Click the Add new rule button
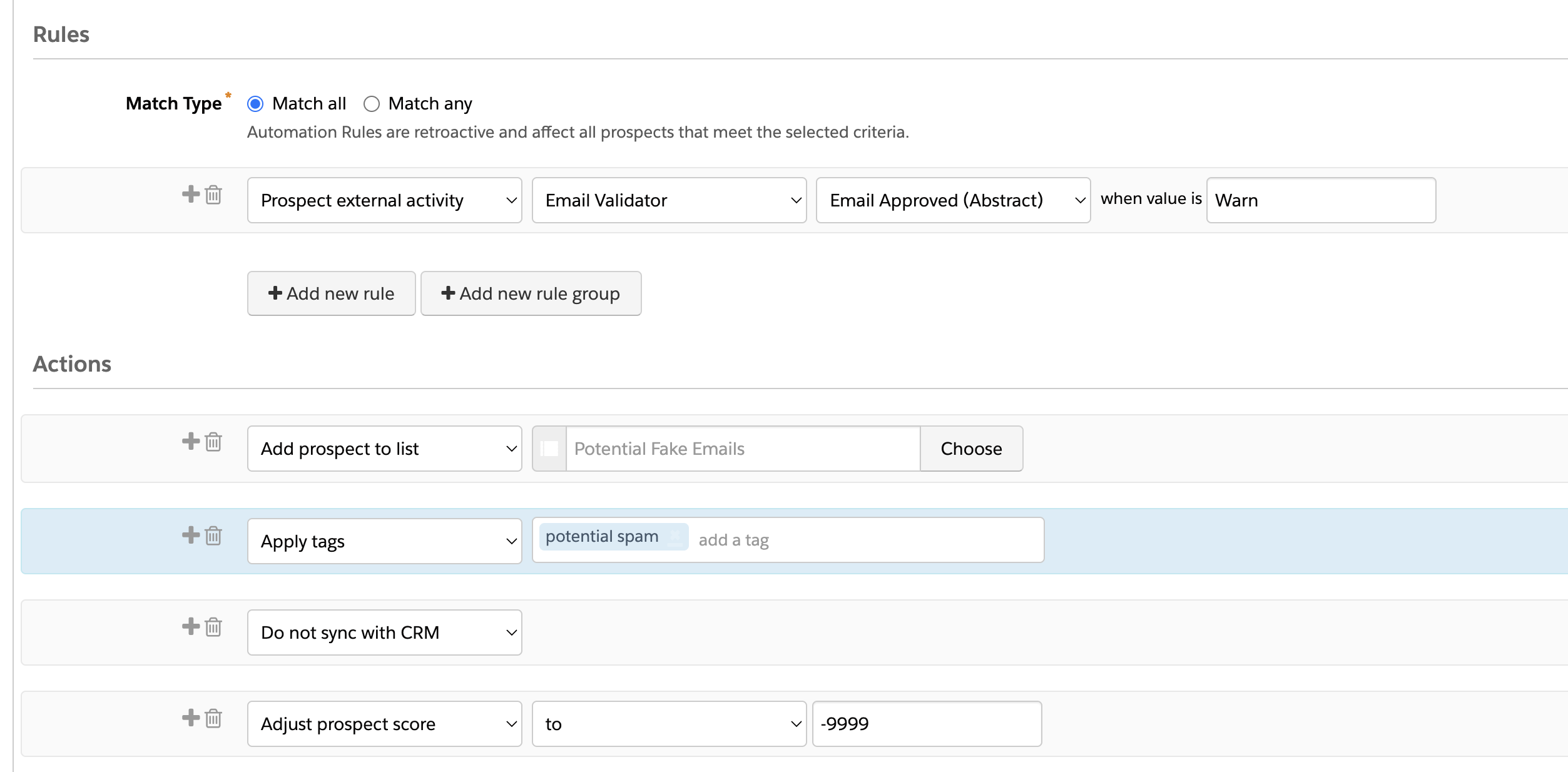 (331, 293)
